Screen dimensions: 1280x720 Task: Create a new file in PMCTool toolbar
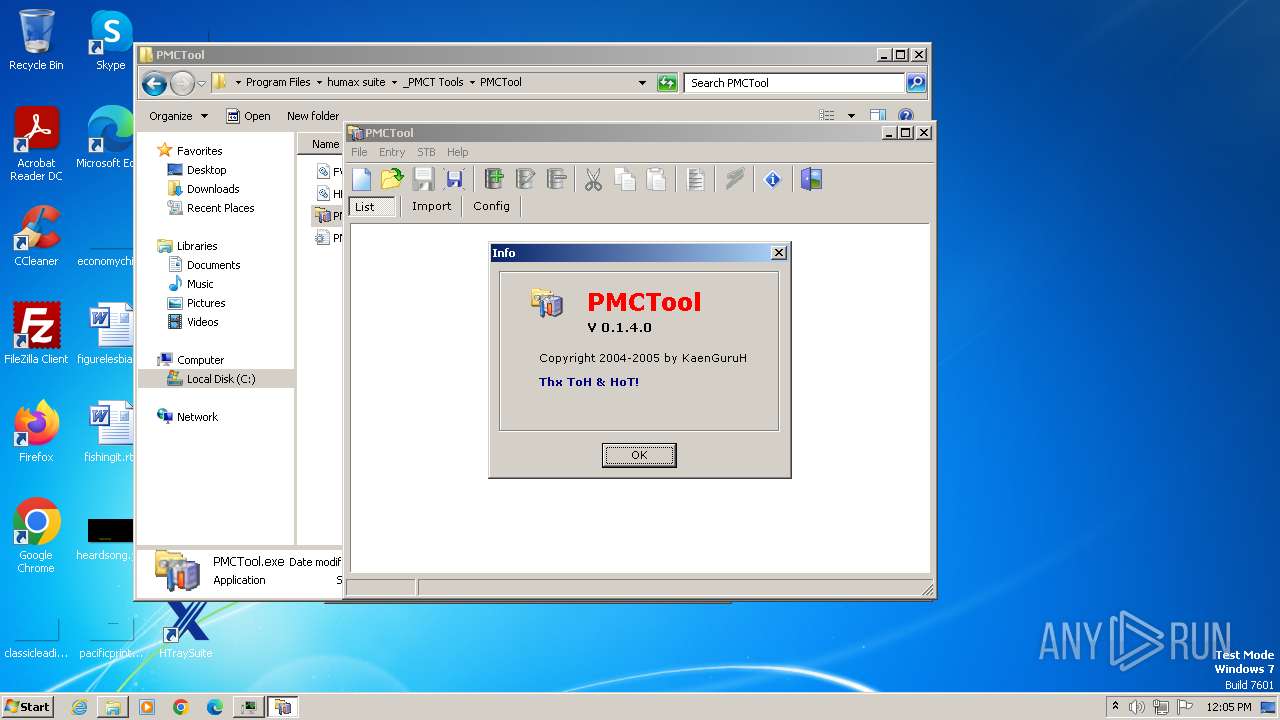[362, 180]
